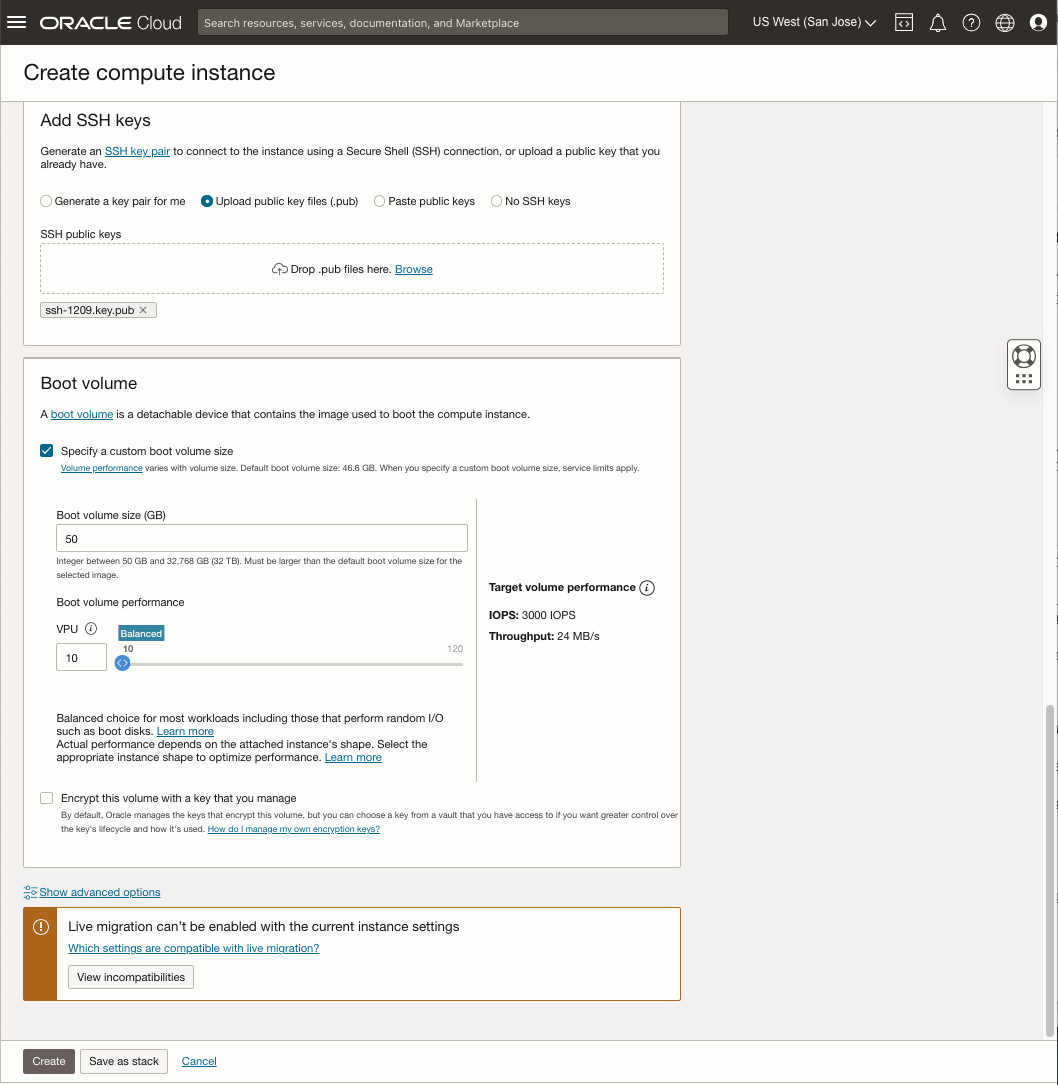Uncheck Specify a custom boot volume size
The image size is (1058, 1085).
pyautogui.click(x=46, y=450)
